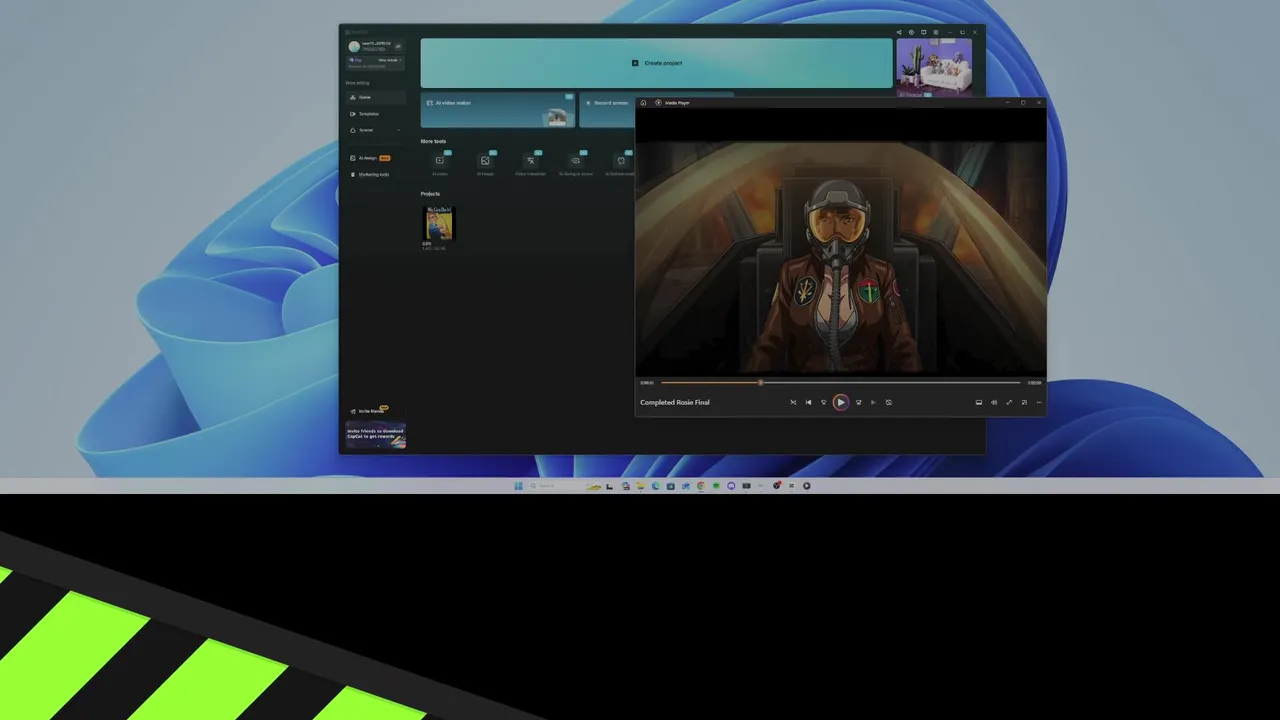Click Create project in CapCut

(656, 63)
